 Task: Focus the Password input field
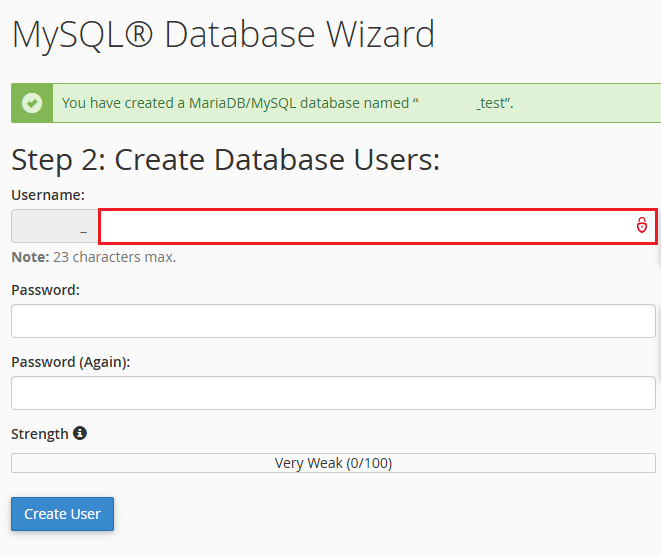point(333,321)
